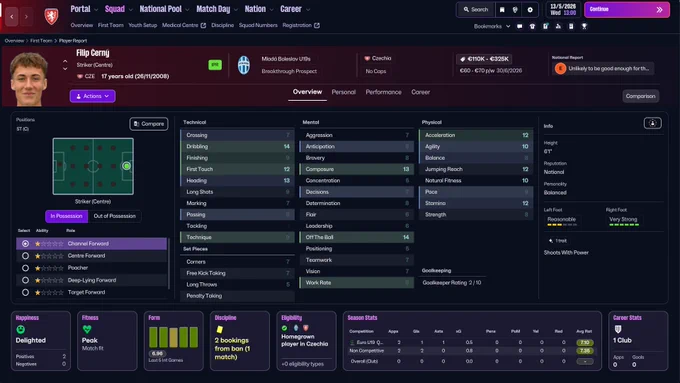Click the Compare button
The height and width of the screenshot is (383, 680).
[x=149, y=124]
